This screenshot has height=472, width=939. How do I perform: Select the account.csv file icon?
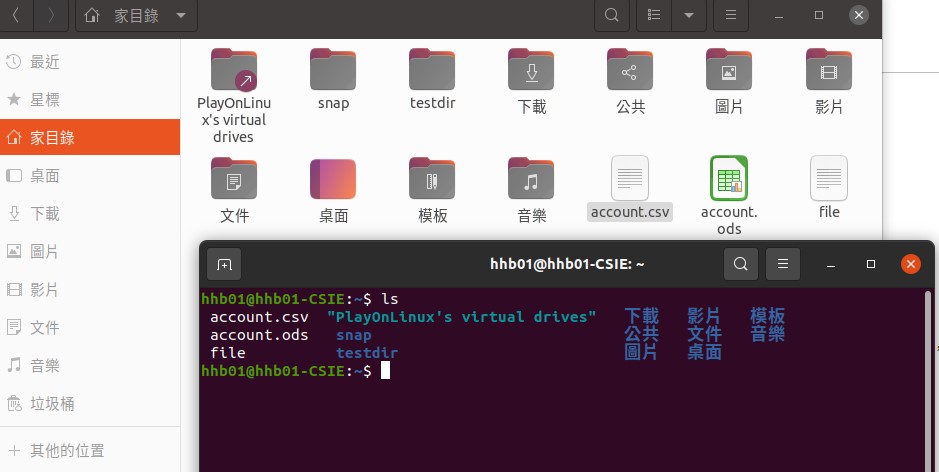pyautogui.click(x=630, y=178)
